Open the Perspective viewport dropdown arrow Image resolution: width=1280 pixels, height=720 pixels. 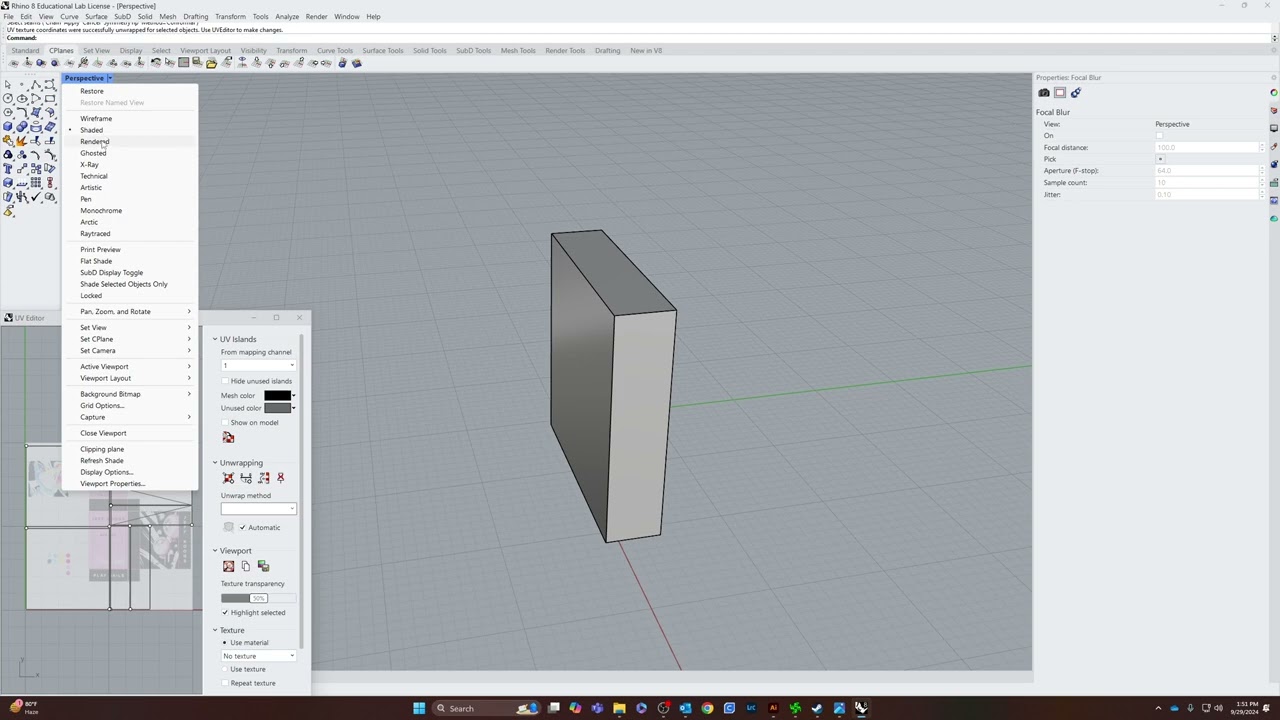pyautogui.click(x=109, y=78)
